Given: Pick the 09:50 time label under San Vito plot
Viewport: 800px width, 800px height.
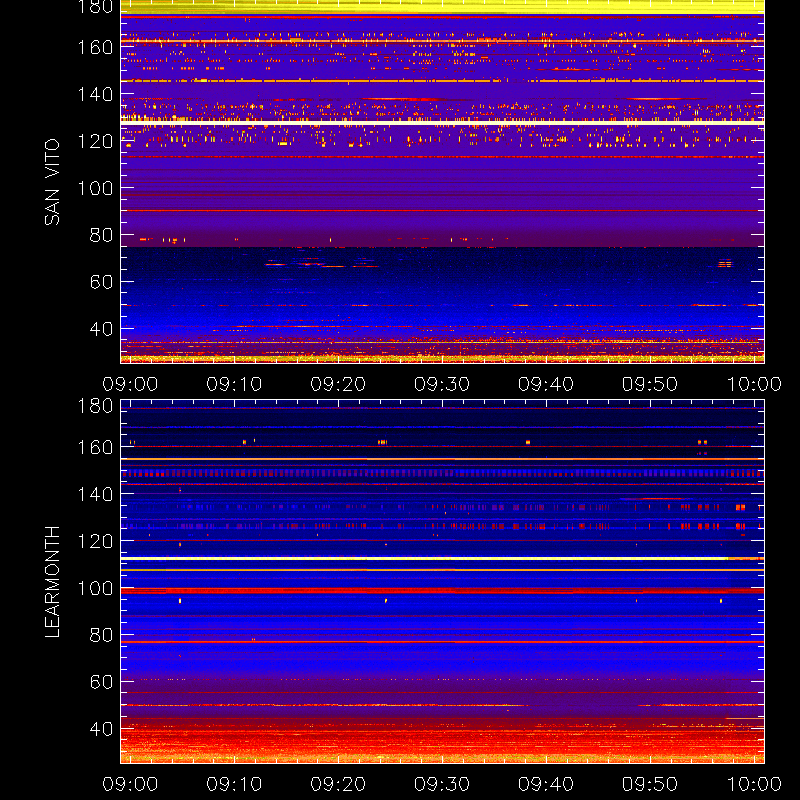Looking at the screenshot, I should coord(650,384).
